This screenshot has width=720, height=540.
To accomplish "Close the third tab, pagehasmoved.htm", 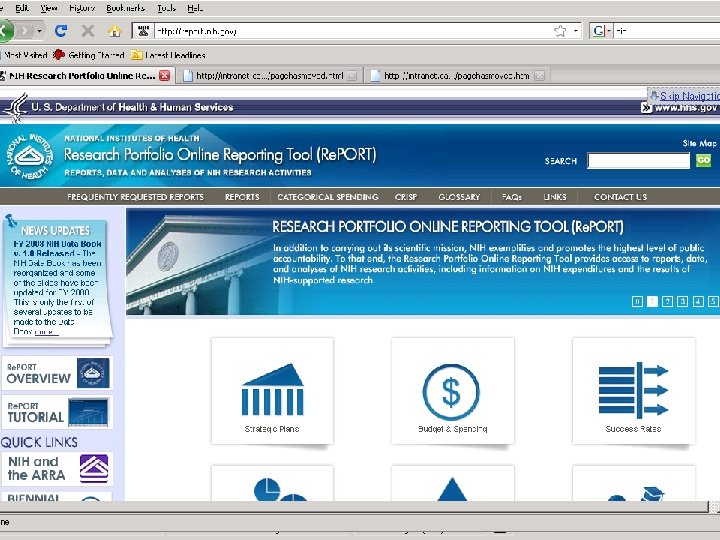I will tap(540, 76).
